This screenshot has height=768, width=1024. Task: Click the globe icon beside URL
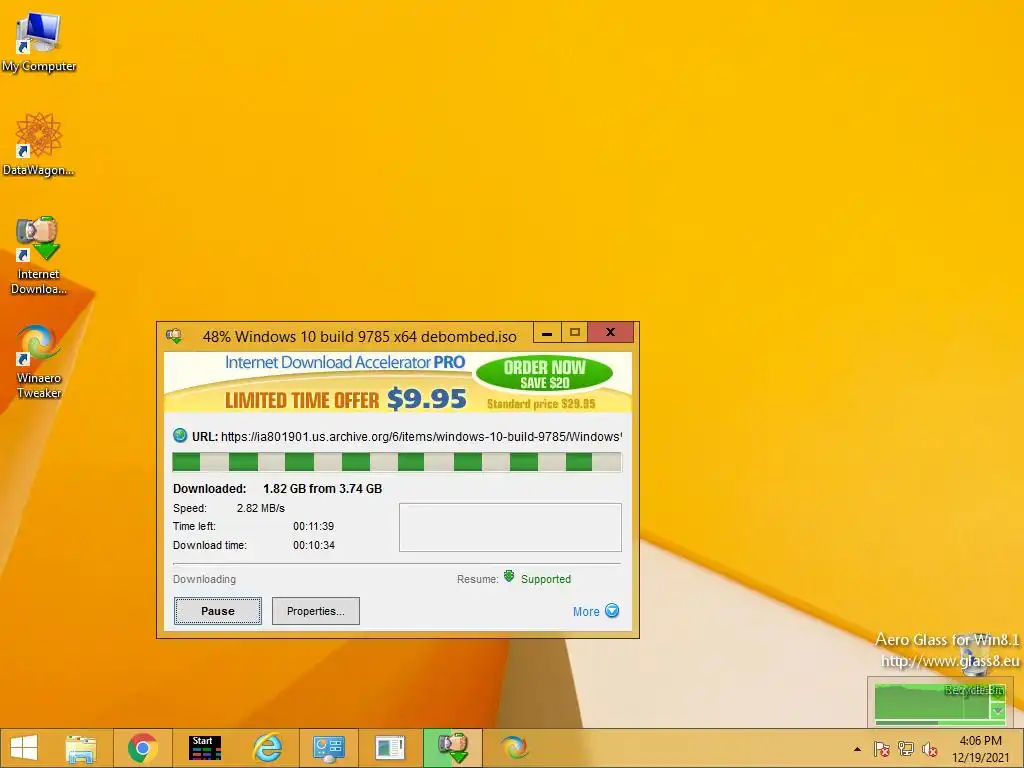point(180,436)
